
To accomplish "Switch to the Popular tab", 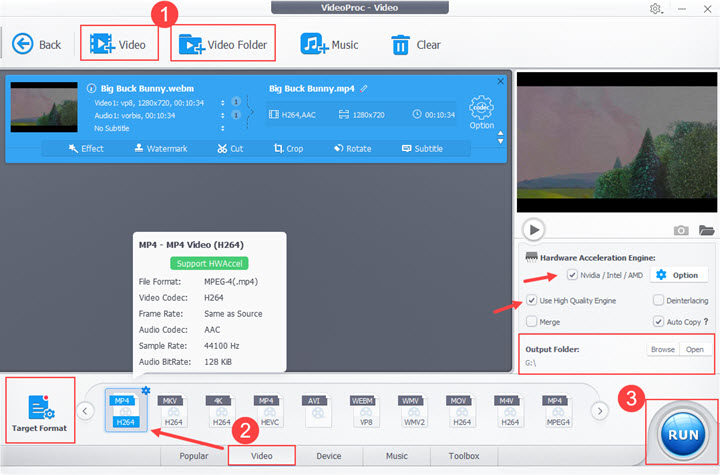I will (194, 456).
